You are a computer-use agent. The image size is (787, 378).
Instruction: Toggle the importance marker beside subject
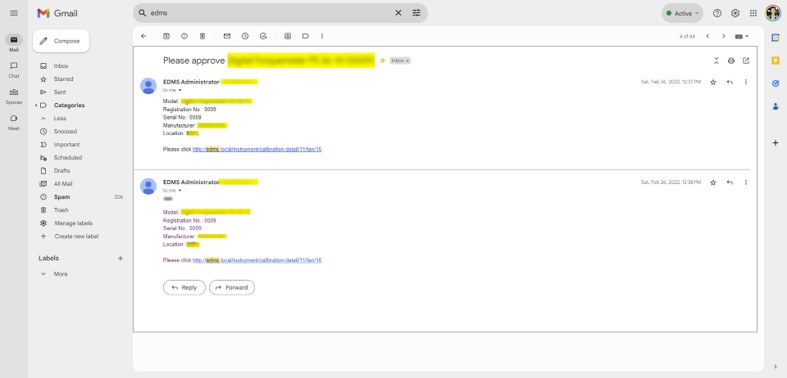point(382,61)
